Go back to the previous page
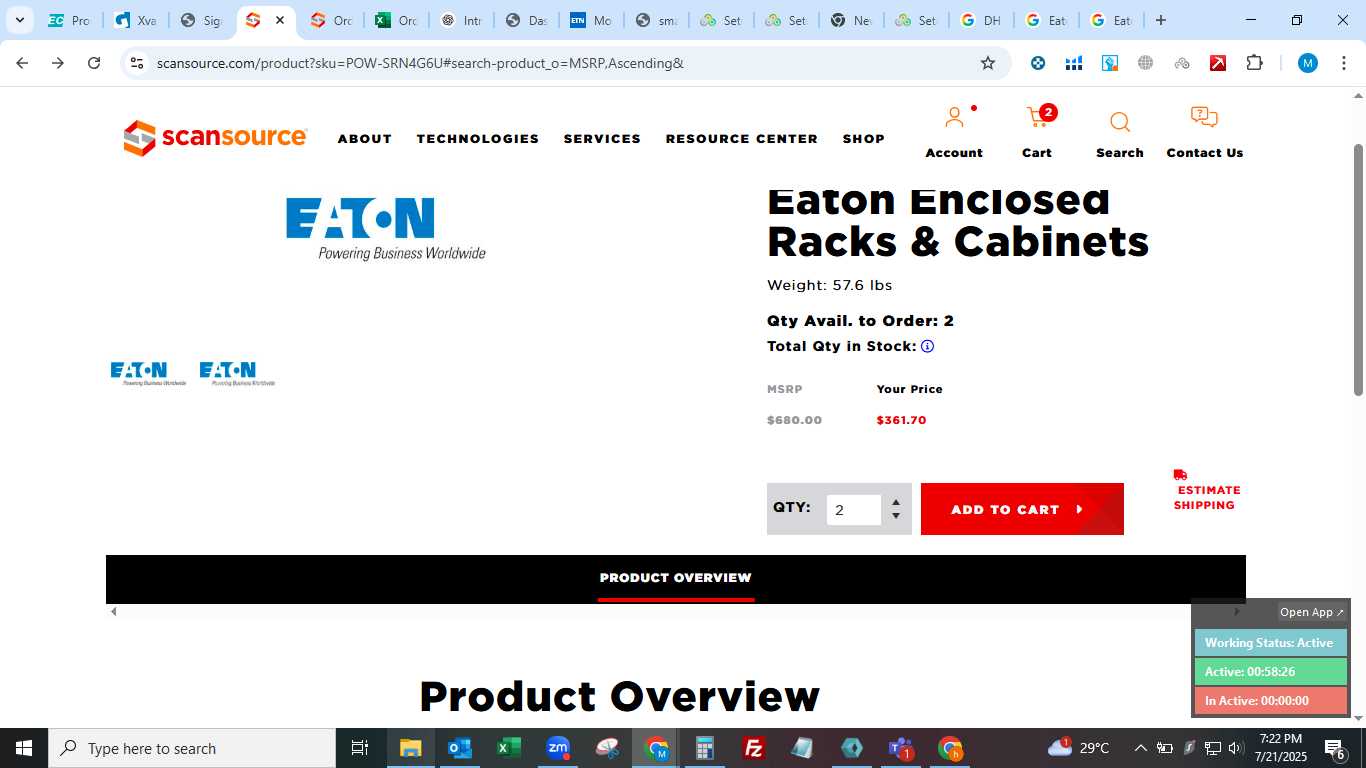 (22, 63)
